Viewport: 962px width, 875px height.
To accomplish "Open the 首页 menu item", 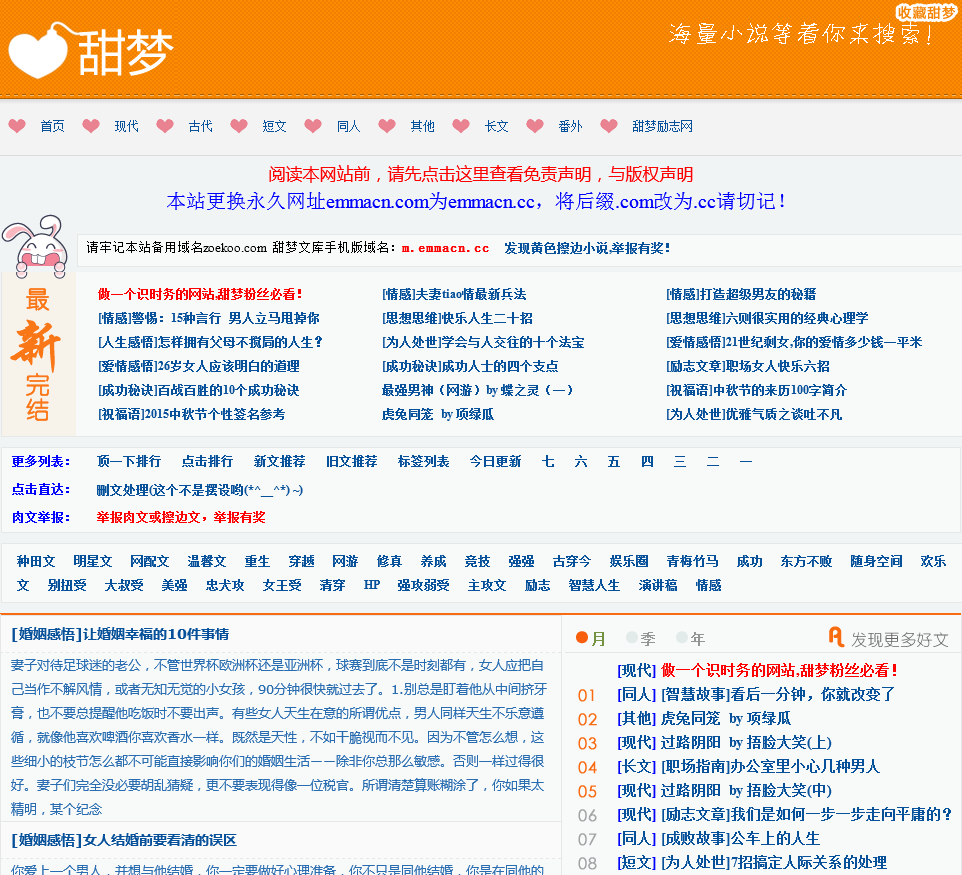I will click(x=52, y=126).
